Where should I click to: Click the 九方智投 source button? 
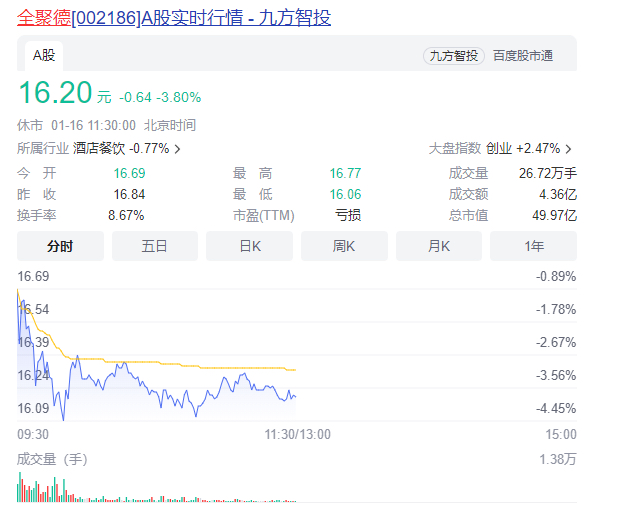454,56
